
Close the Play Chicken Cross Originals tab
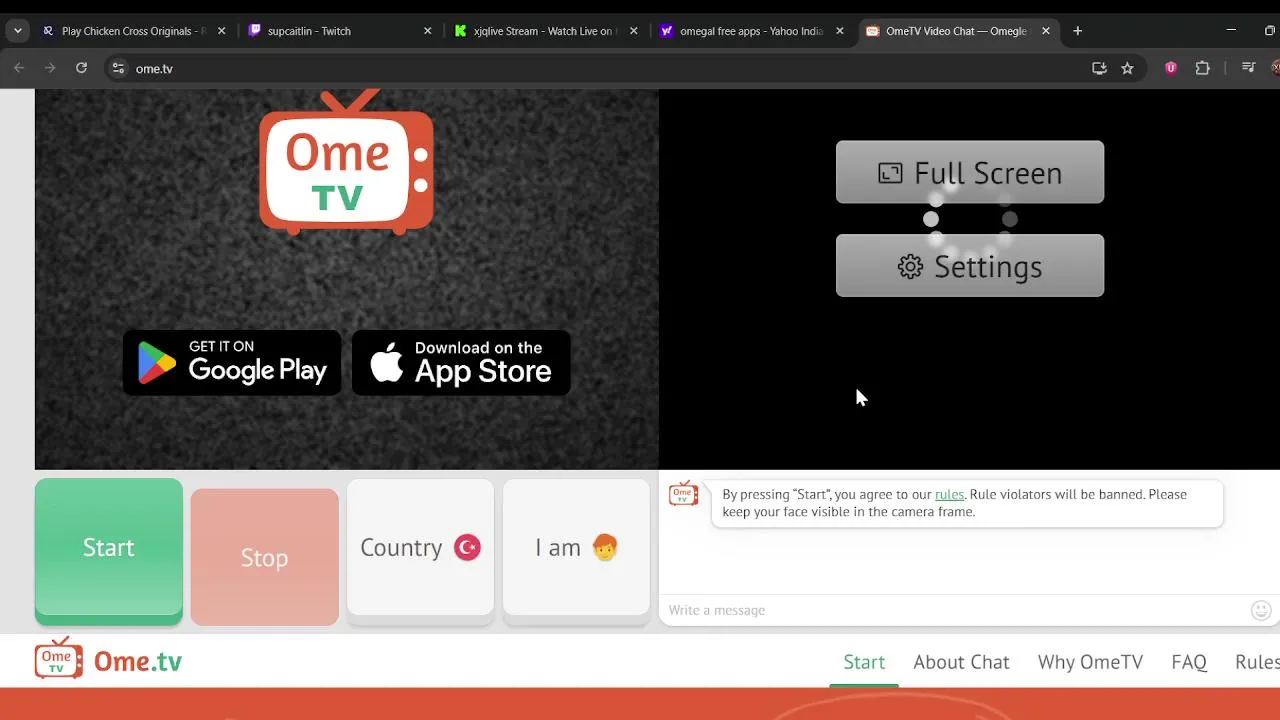pos(222,31)
